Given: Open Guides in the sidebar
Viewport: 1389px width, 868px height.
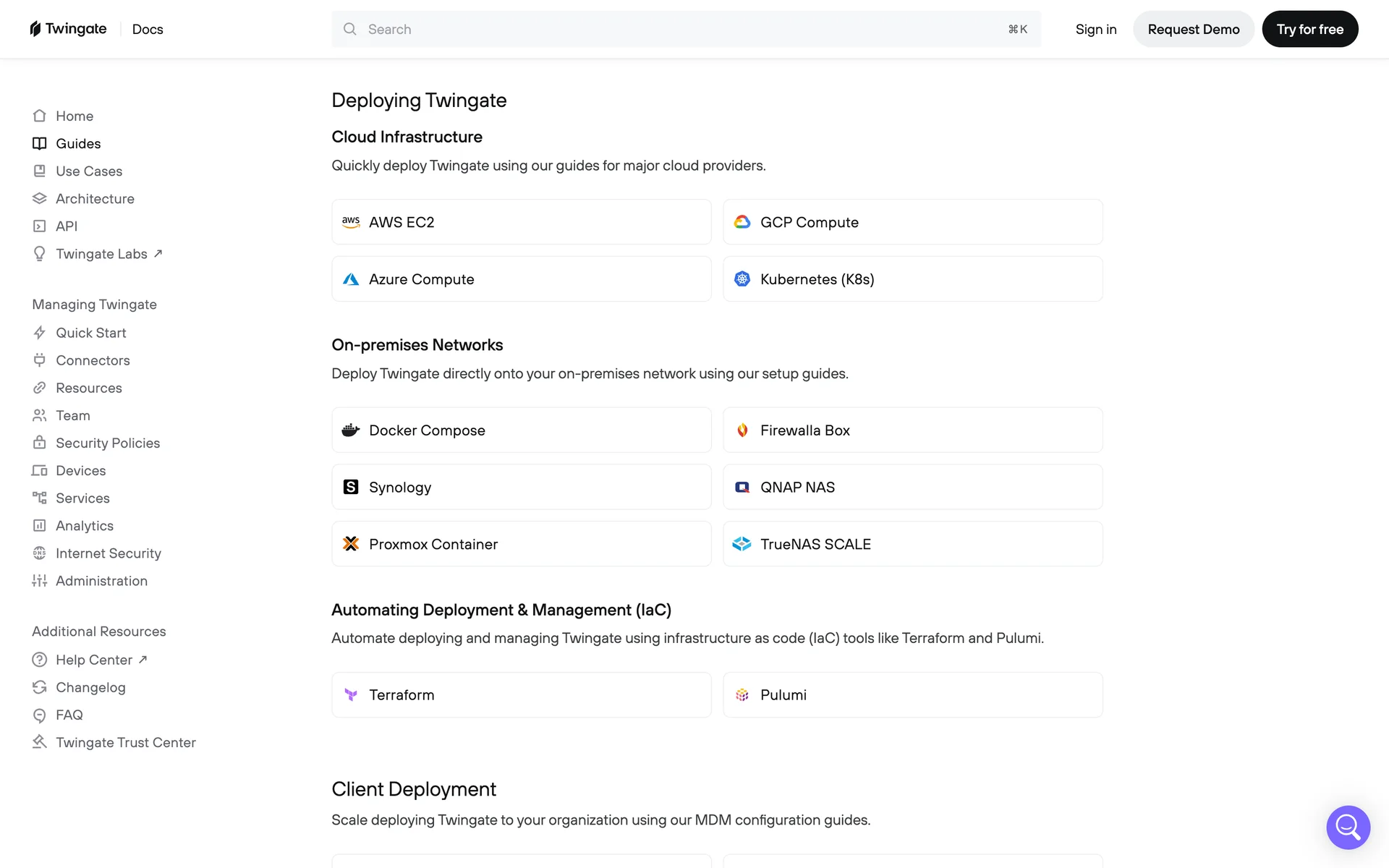Looking at the screenshot, I should (78, 143).
